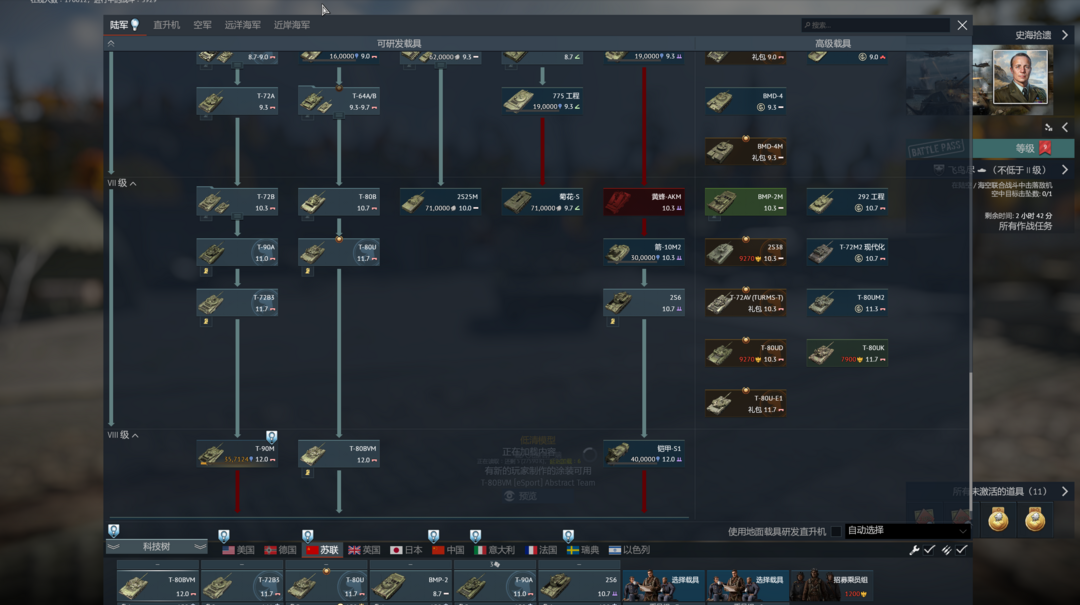Select the 瑞典 nation tab
Viewport: 1080px width, 605px height.
(x=583, y=550)
